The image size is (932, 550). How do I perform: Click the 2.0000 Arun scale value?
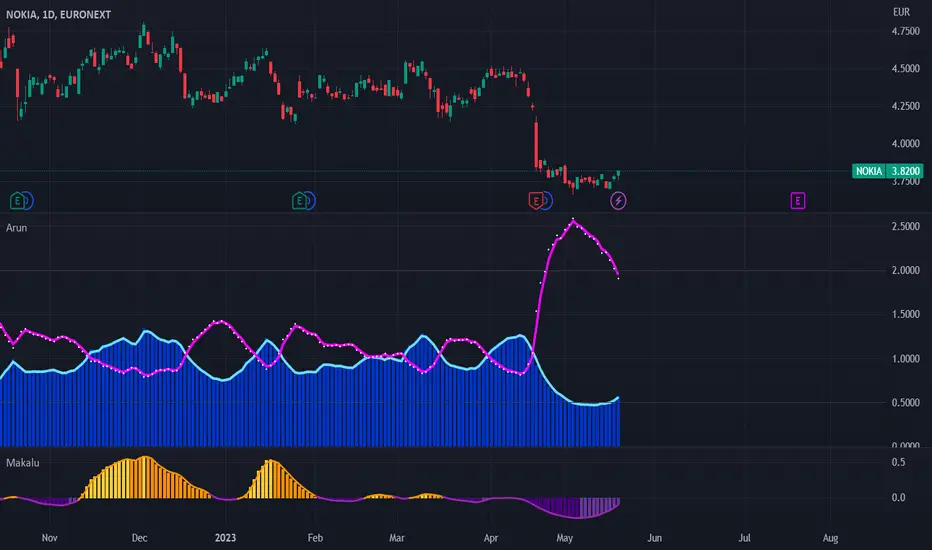click(x=905, y=271)
